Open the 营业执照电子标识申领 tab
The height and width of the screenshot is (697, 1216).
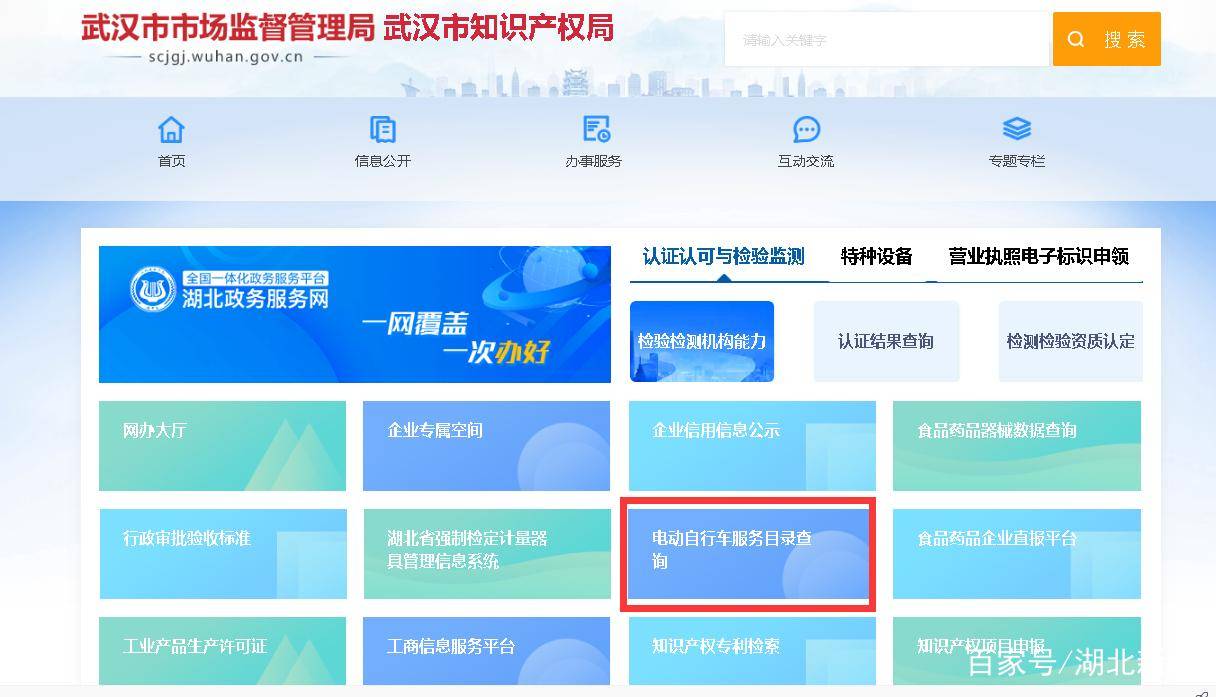[x=1040, y=256]
